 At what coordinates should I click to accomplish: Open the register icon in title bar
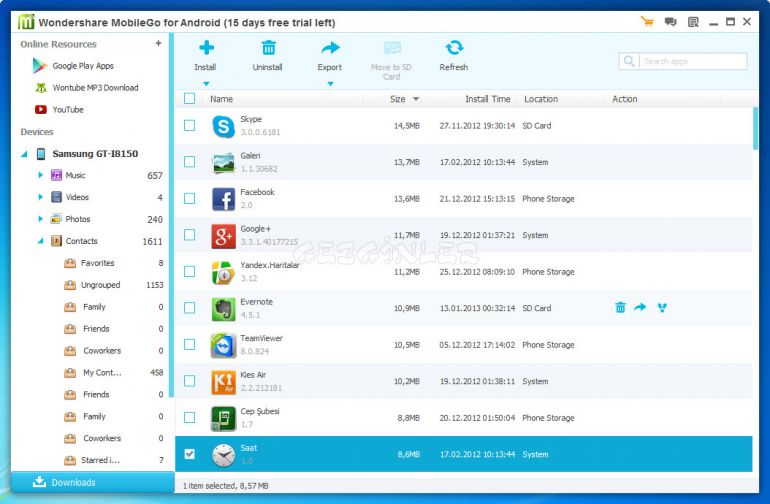coord(693,22)
